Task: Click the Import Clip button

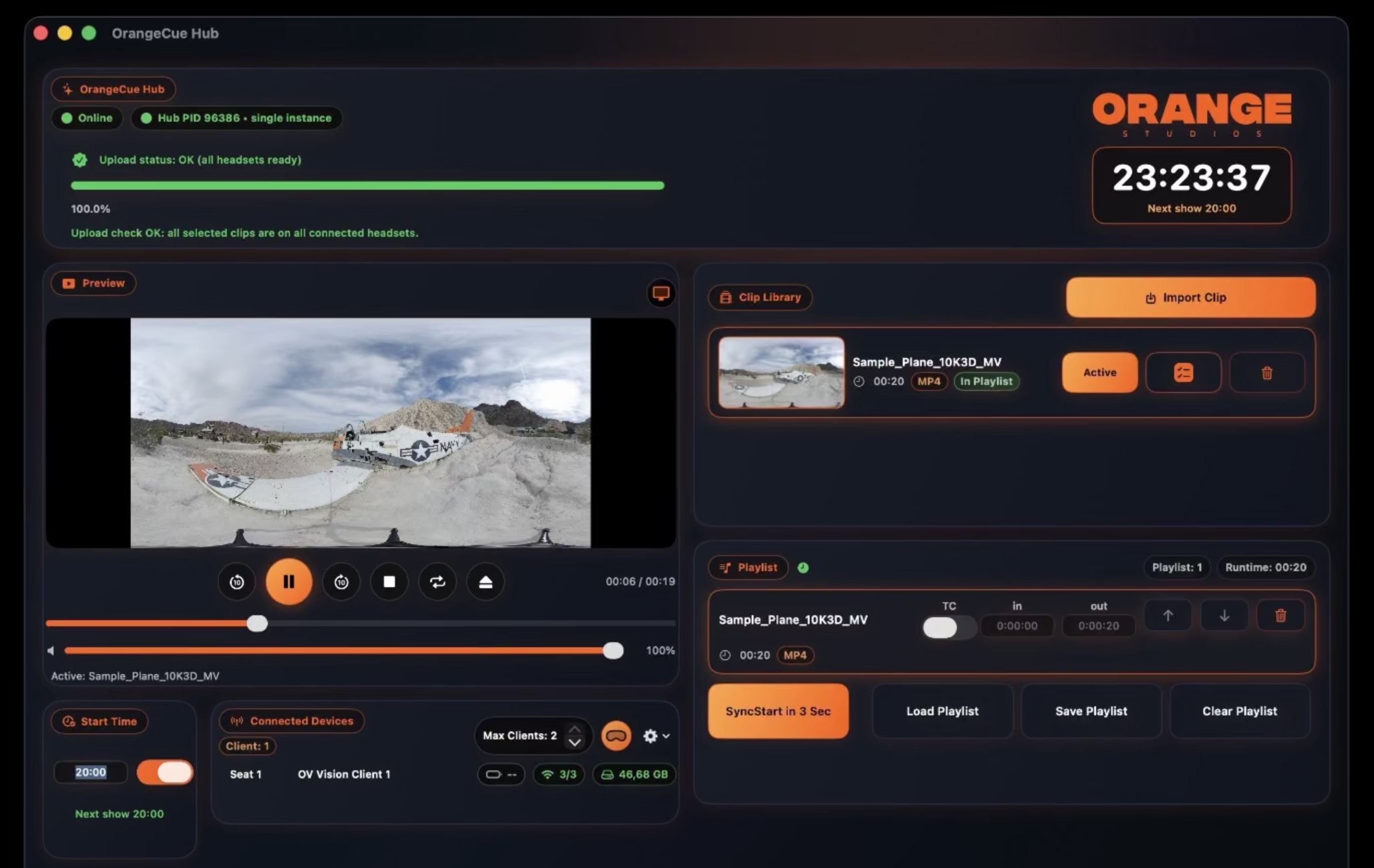Action: pos(1190,298)
